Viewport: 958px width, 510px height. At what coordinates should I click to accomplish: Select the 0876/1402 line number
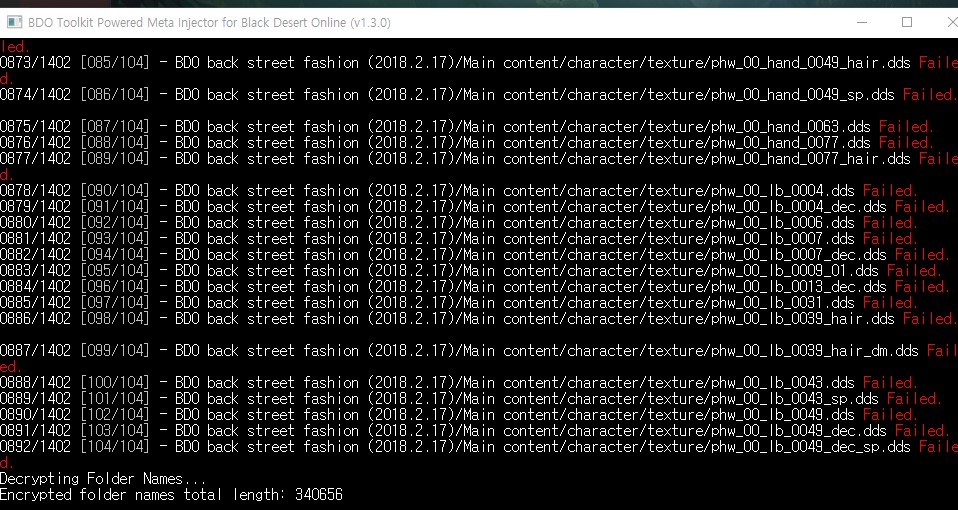pyautogui.click(x=35, y=143)
